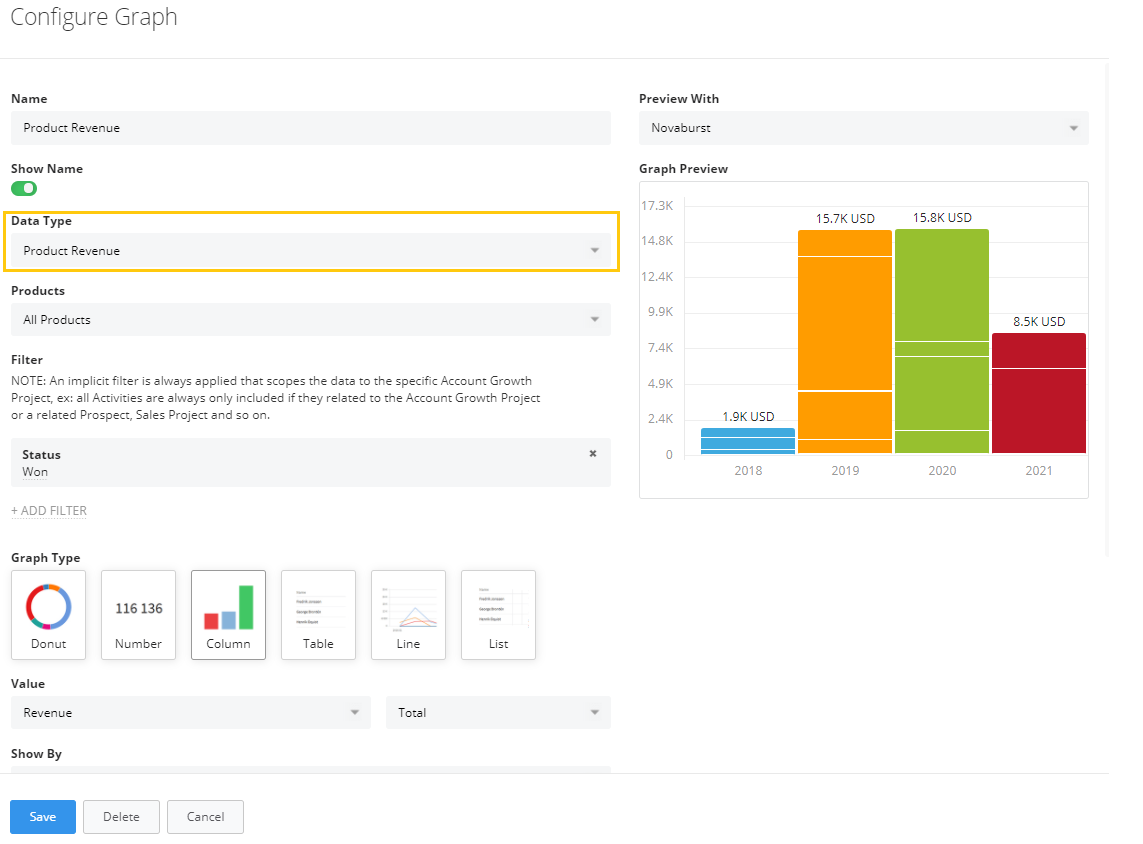Delete the Product Revenue graph
The width and height of the screenshot is (1143, 844).
(x=121, y=816)
